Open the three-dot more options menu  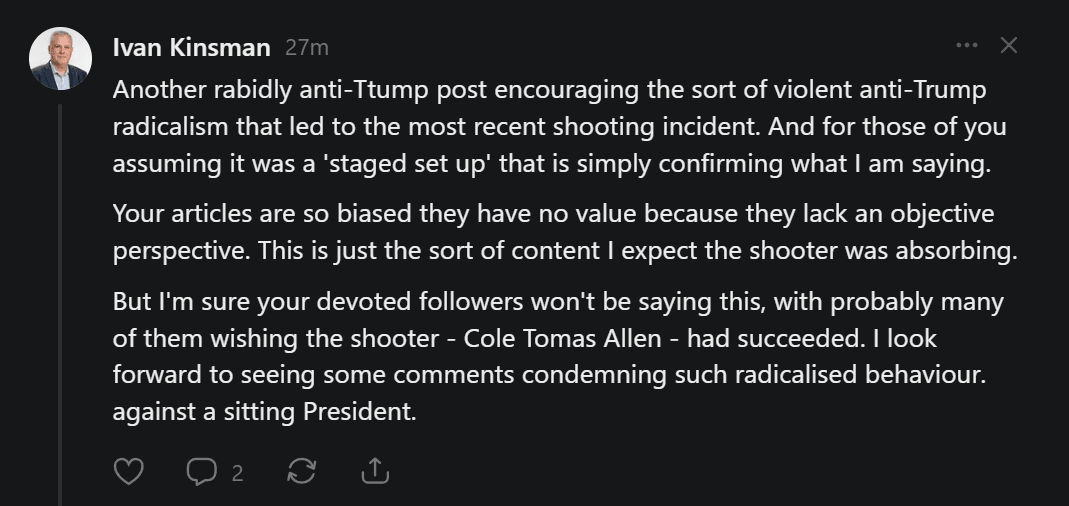pos(967,45)
